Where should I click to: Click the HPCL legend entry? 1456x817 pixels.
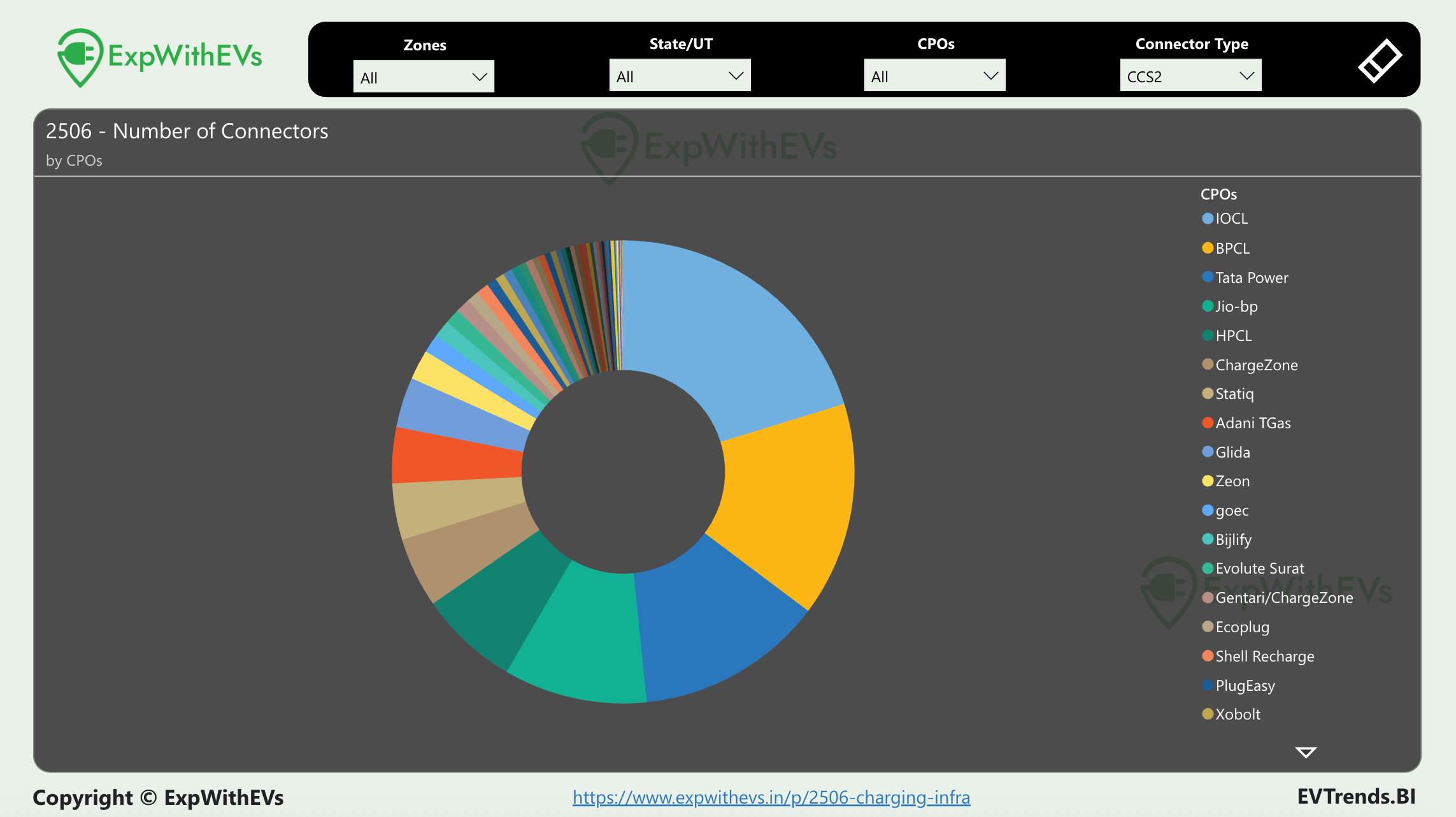point(1227,336)
